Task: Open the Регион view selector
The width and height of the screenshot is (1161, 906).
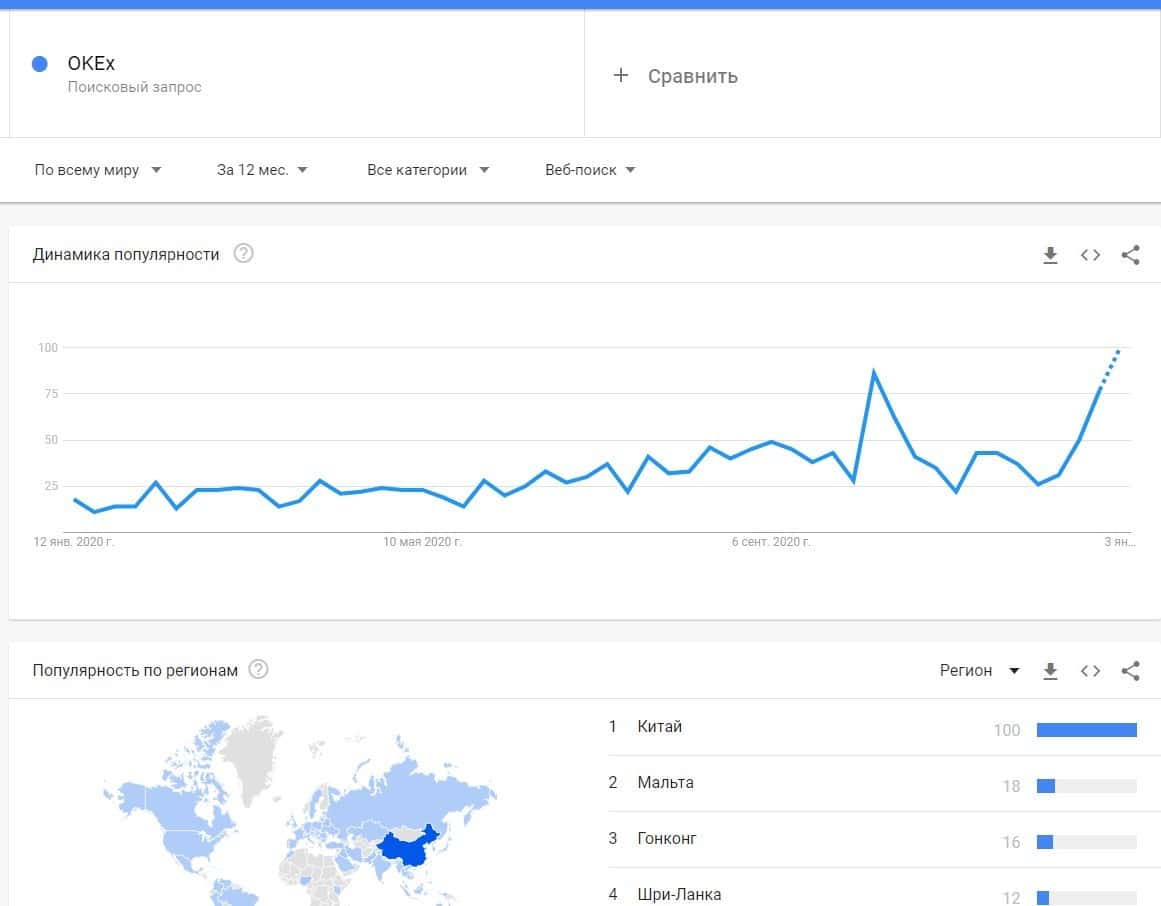Action: (979, 671)
